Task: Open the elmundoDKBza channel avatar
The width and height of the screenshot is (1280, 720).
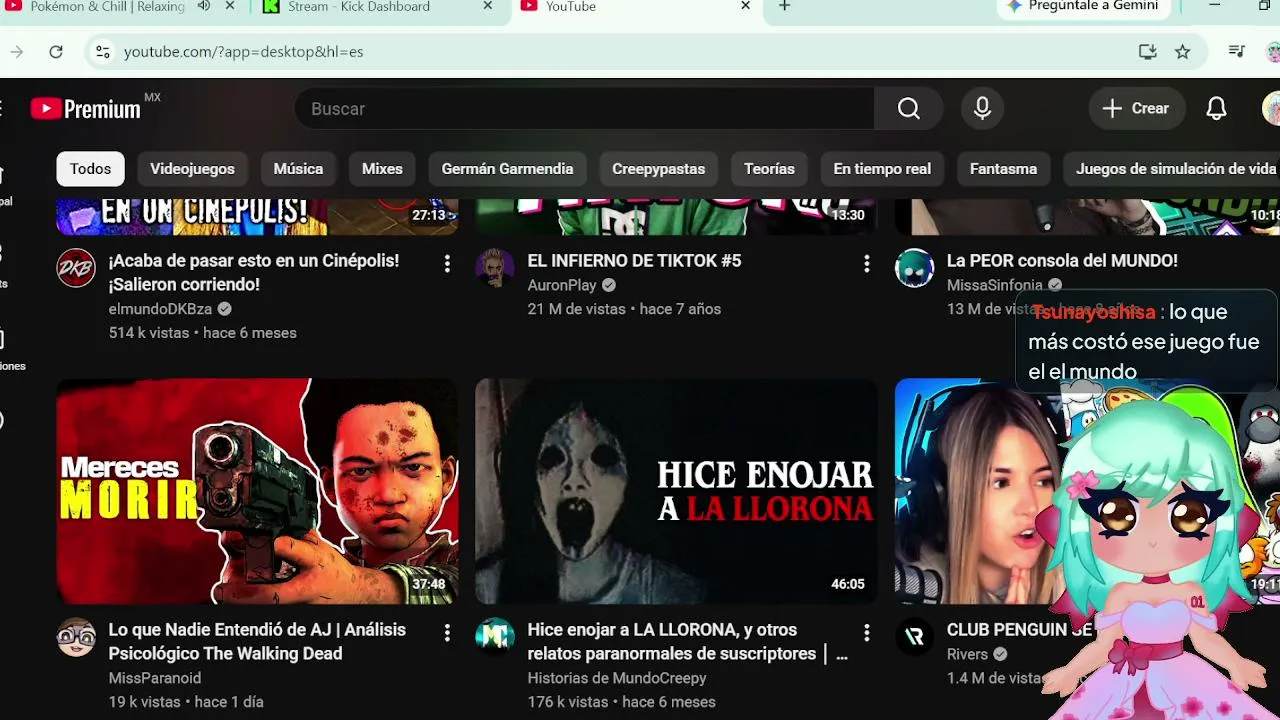Action: [76, 268]
